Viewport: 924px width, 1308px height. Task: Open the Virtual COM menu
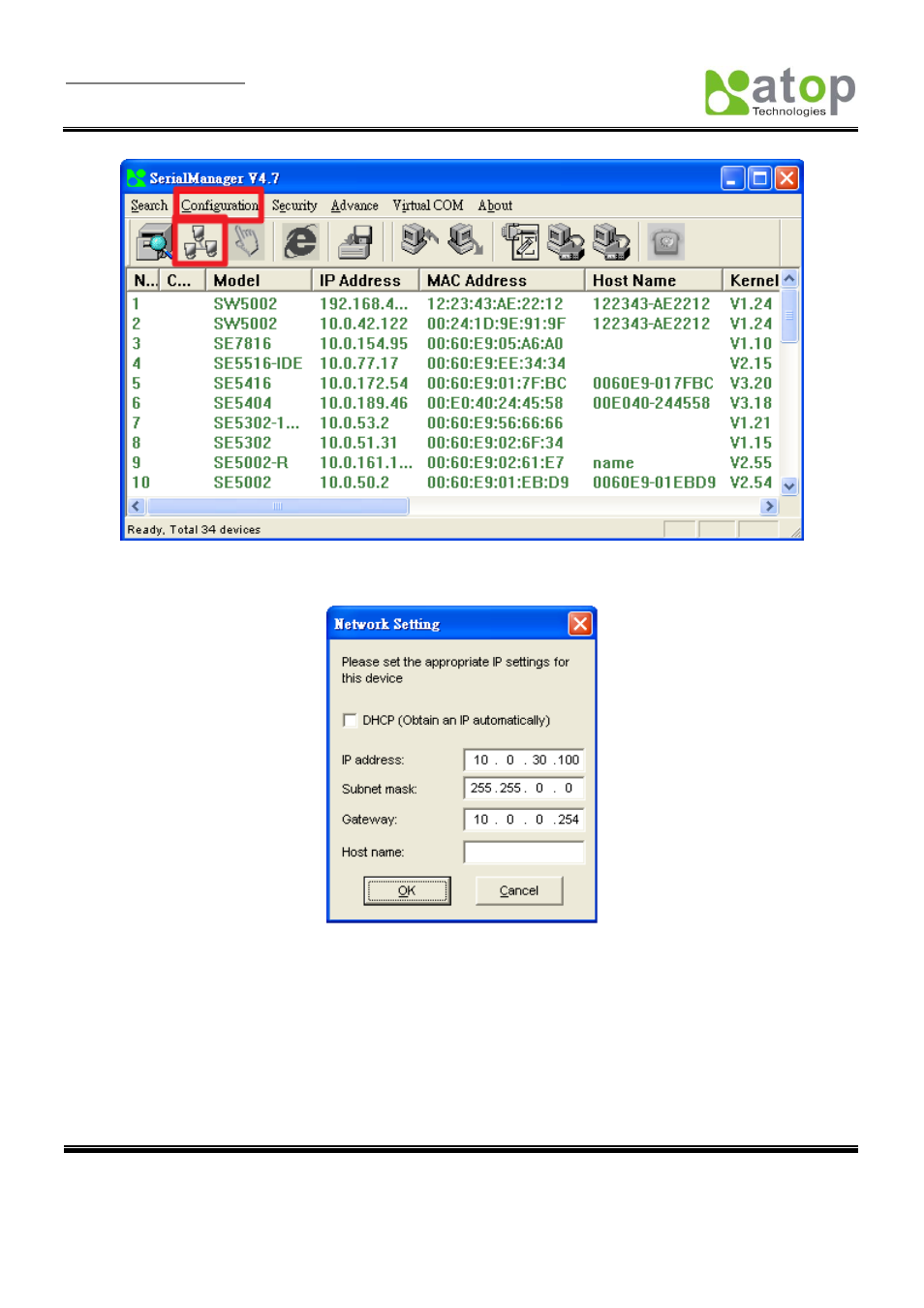point(428,205)
